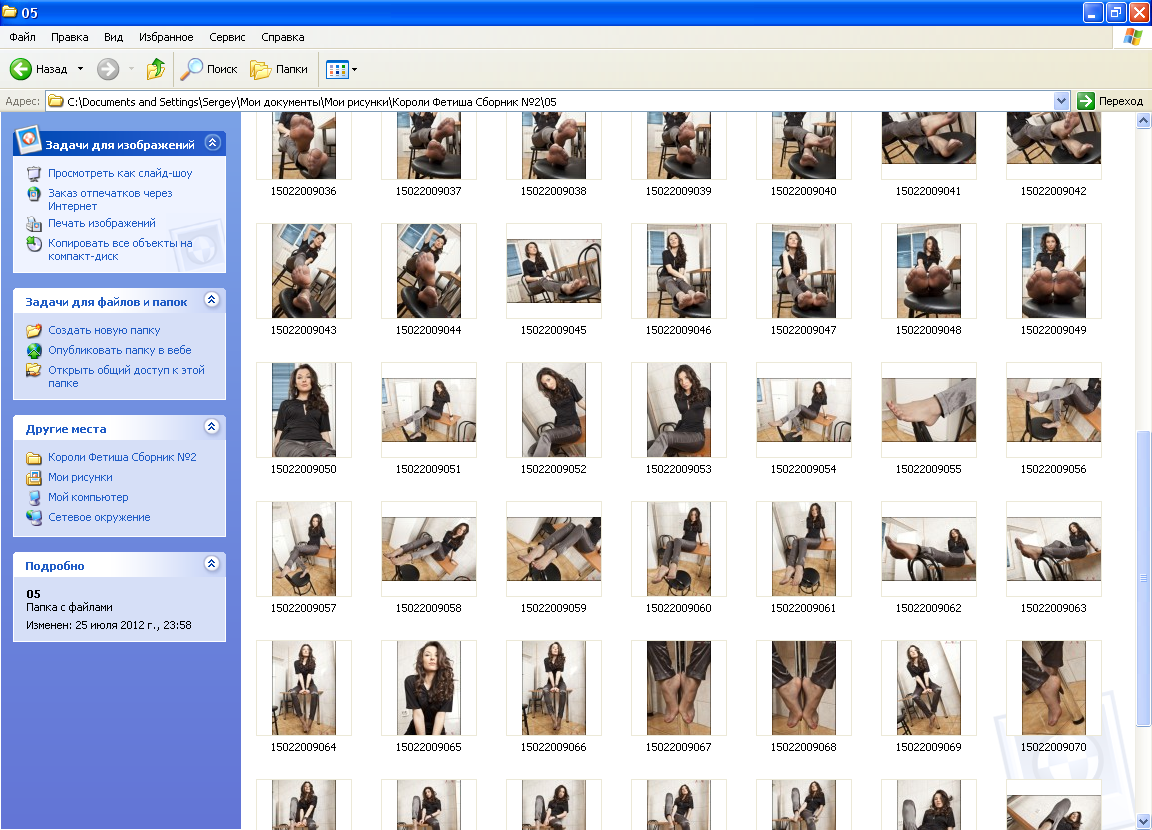Select thumbnail 15022009065
Viewport: 1152px width, 830px height.
(x=428, y=688)
